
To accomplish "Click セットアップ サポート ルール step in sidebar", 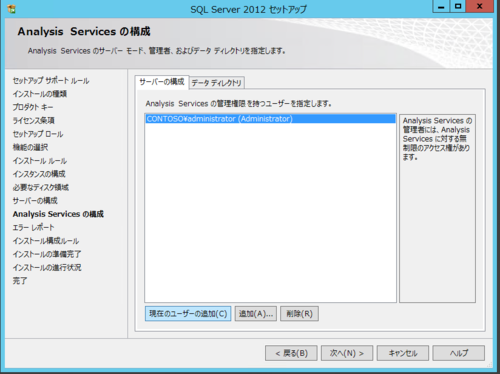I will tap(51, 81).
